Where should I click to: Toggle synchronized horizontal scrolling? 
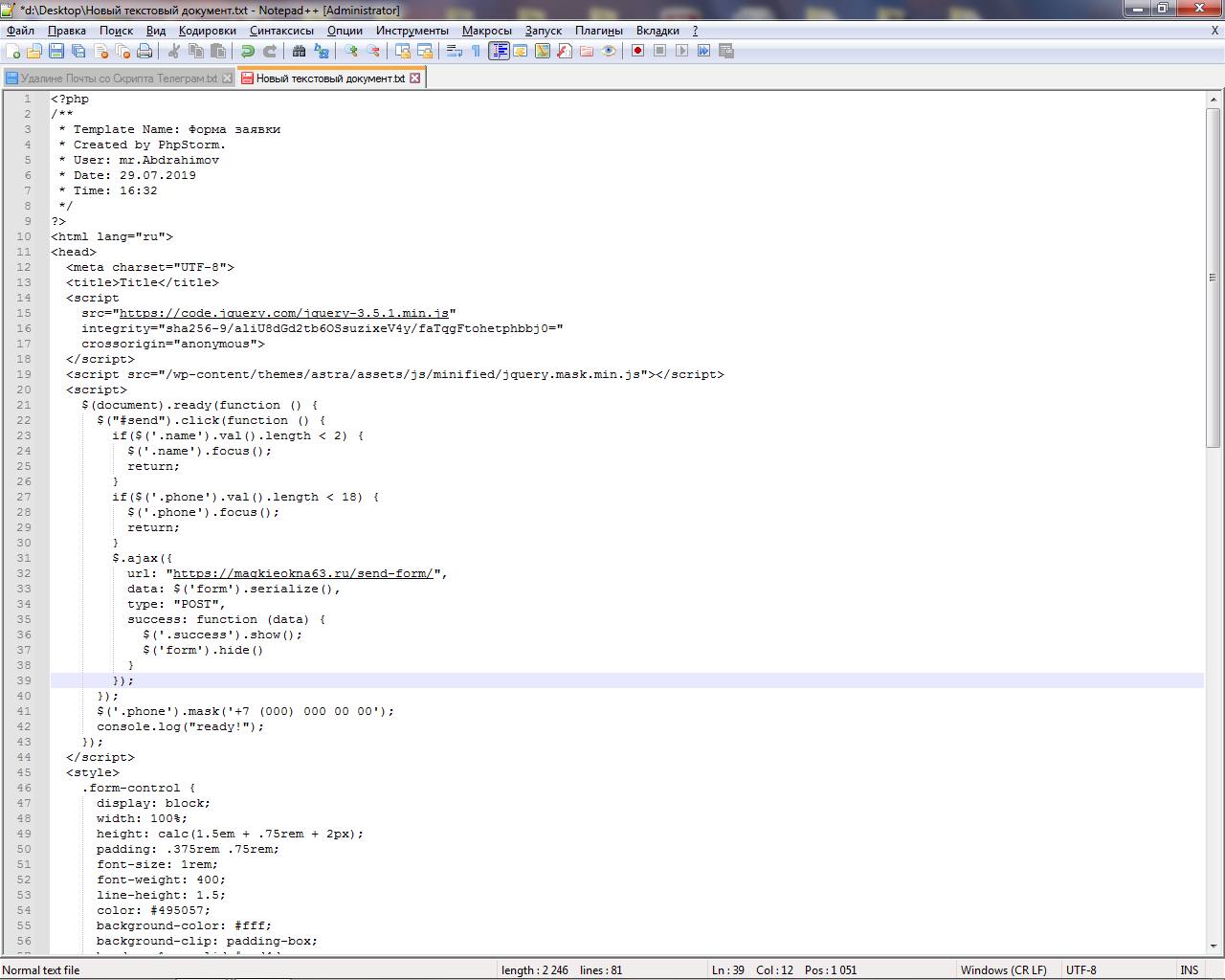click(425, 51)
